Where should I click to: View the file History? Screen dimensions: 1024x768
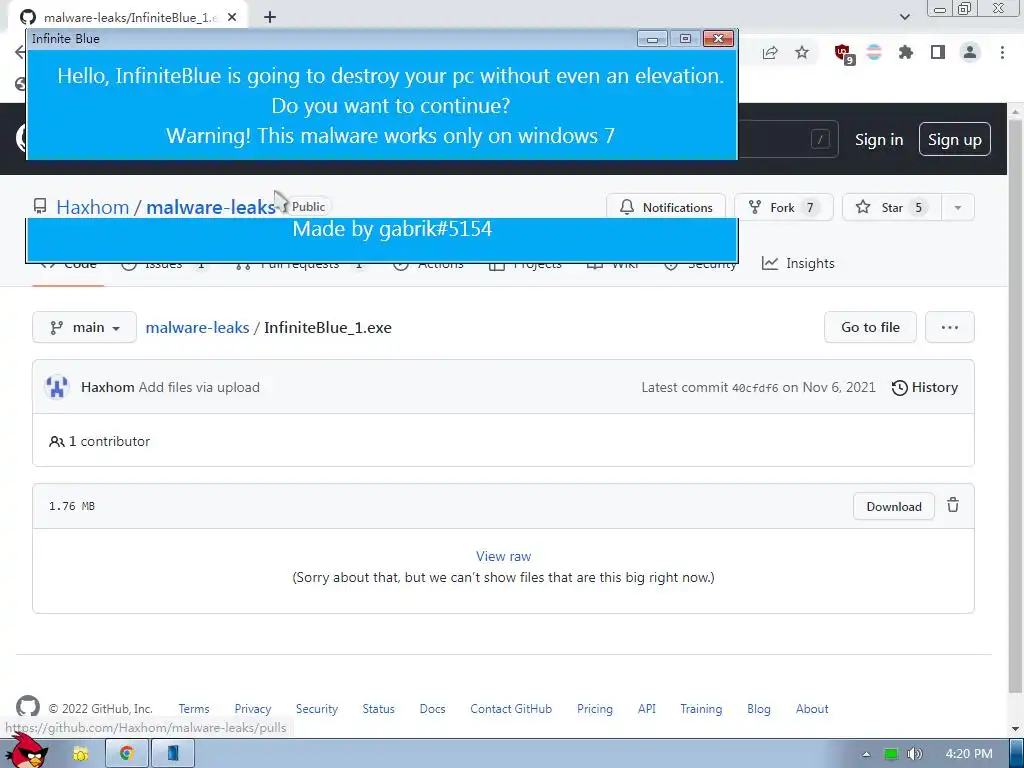coord(925,387)
